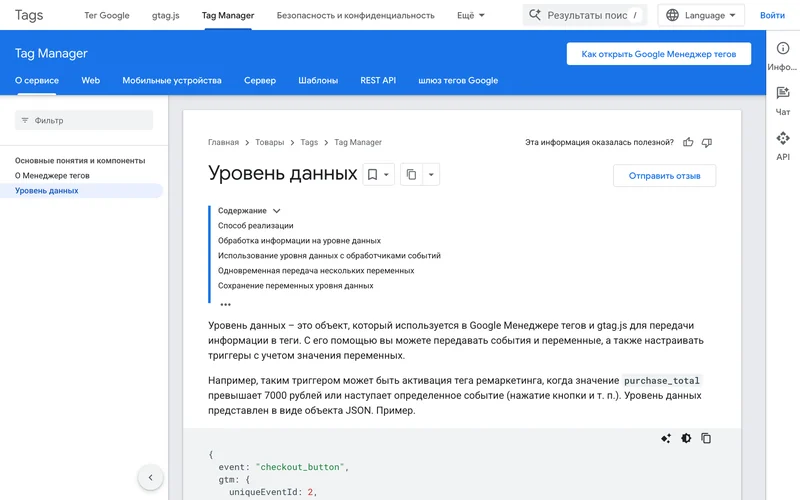800x500 pixels.
Task: Jump to Сохранение переменных уровня данных
Action: tap(296, 286)
